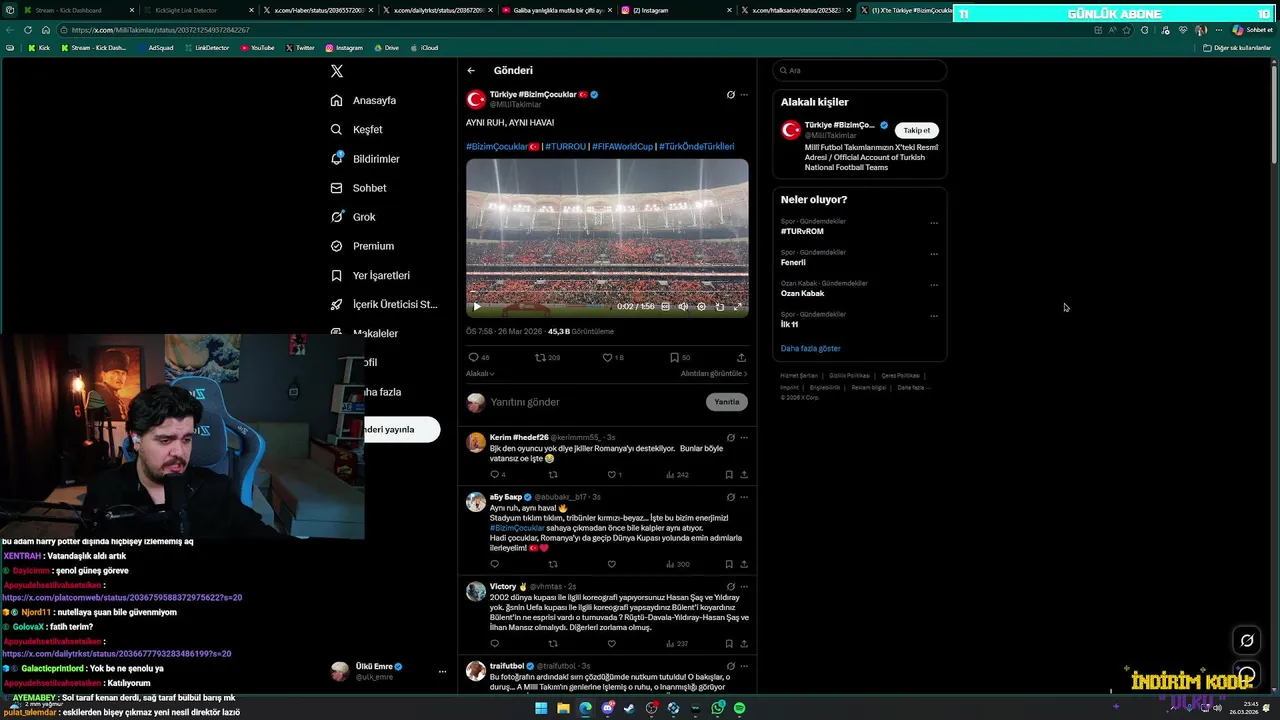Open video settings gear
The width and height of the screenshot is (1280, 720).
701,307
